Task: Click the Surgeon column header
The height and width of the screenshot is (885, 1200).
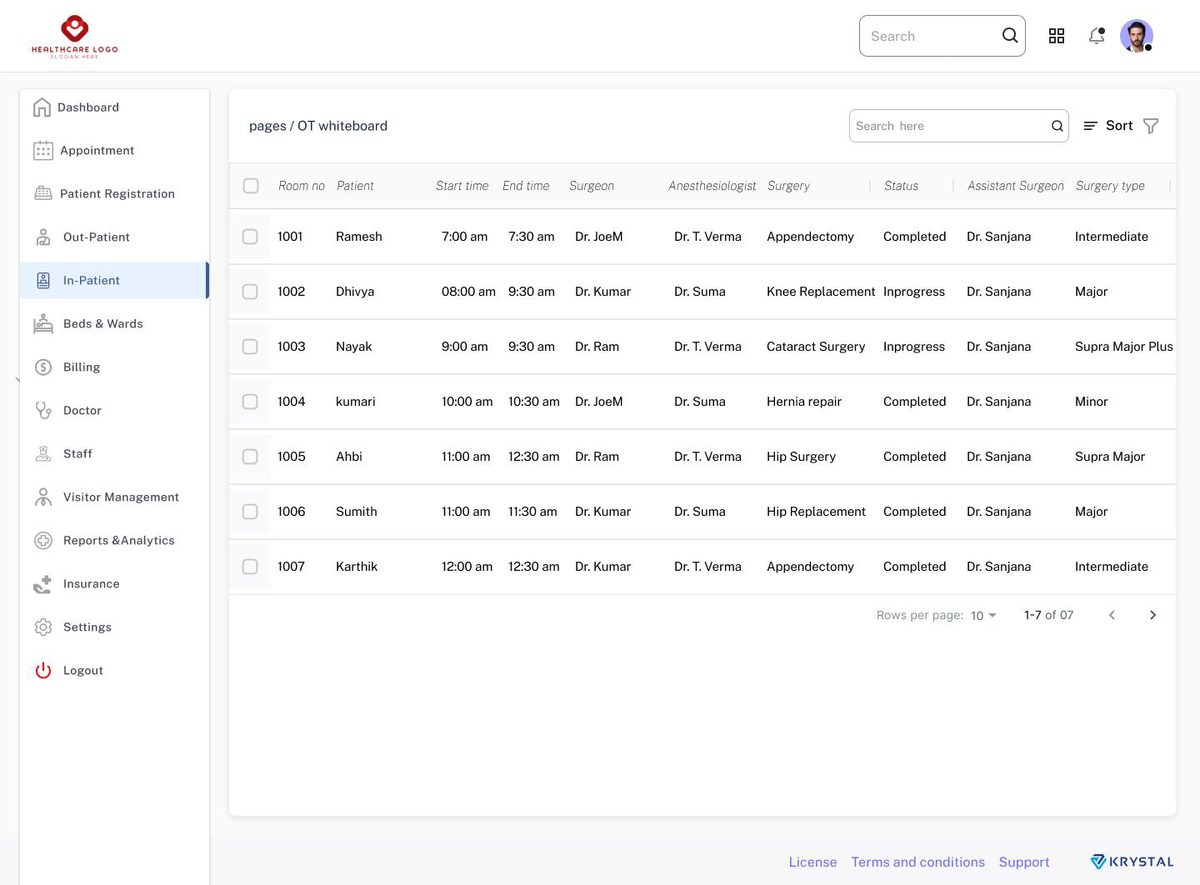Action: pyautogui.click(x=592, y=186)
